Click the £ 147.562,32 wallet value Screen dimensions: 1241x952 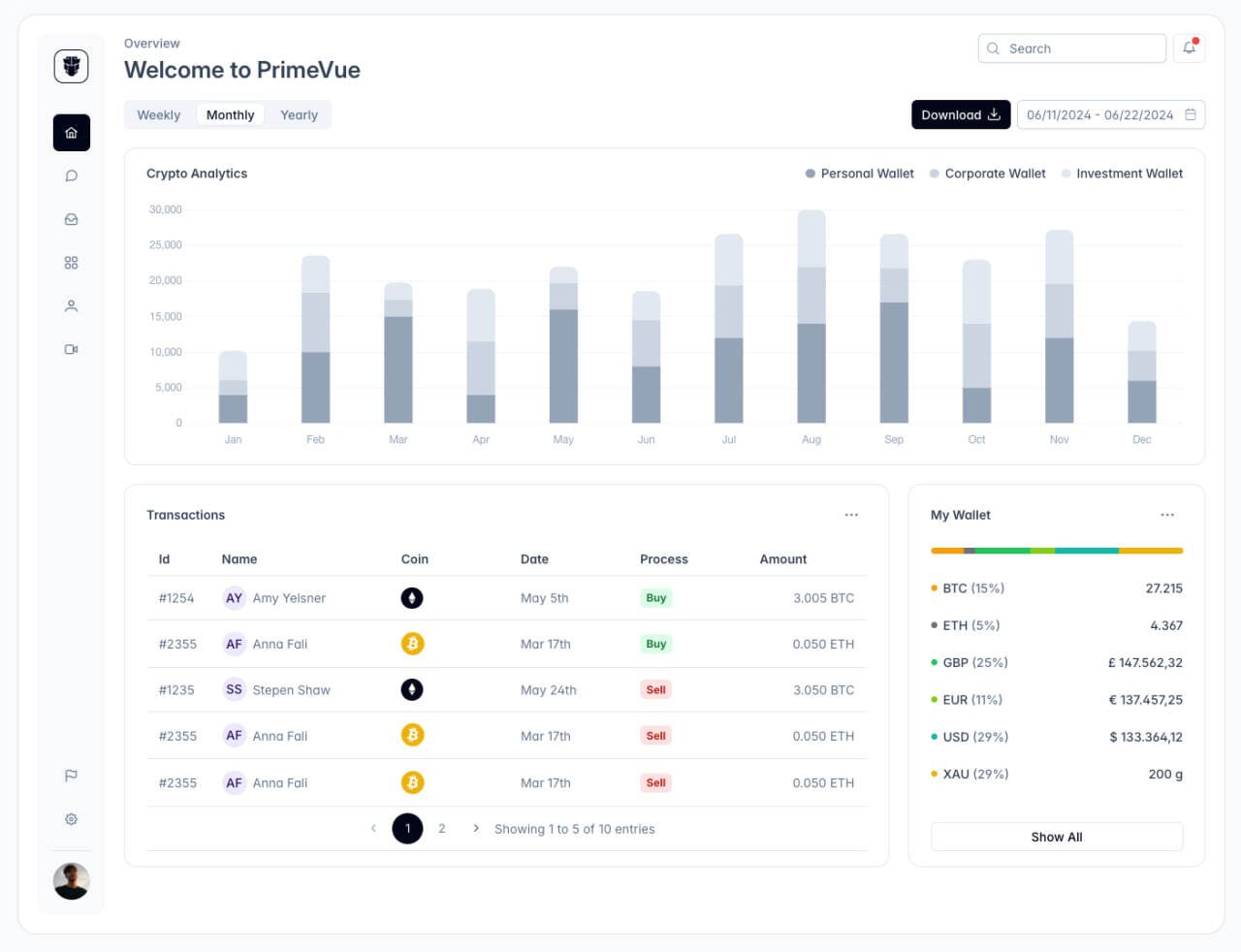click(1145, 663)
